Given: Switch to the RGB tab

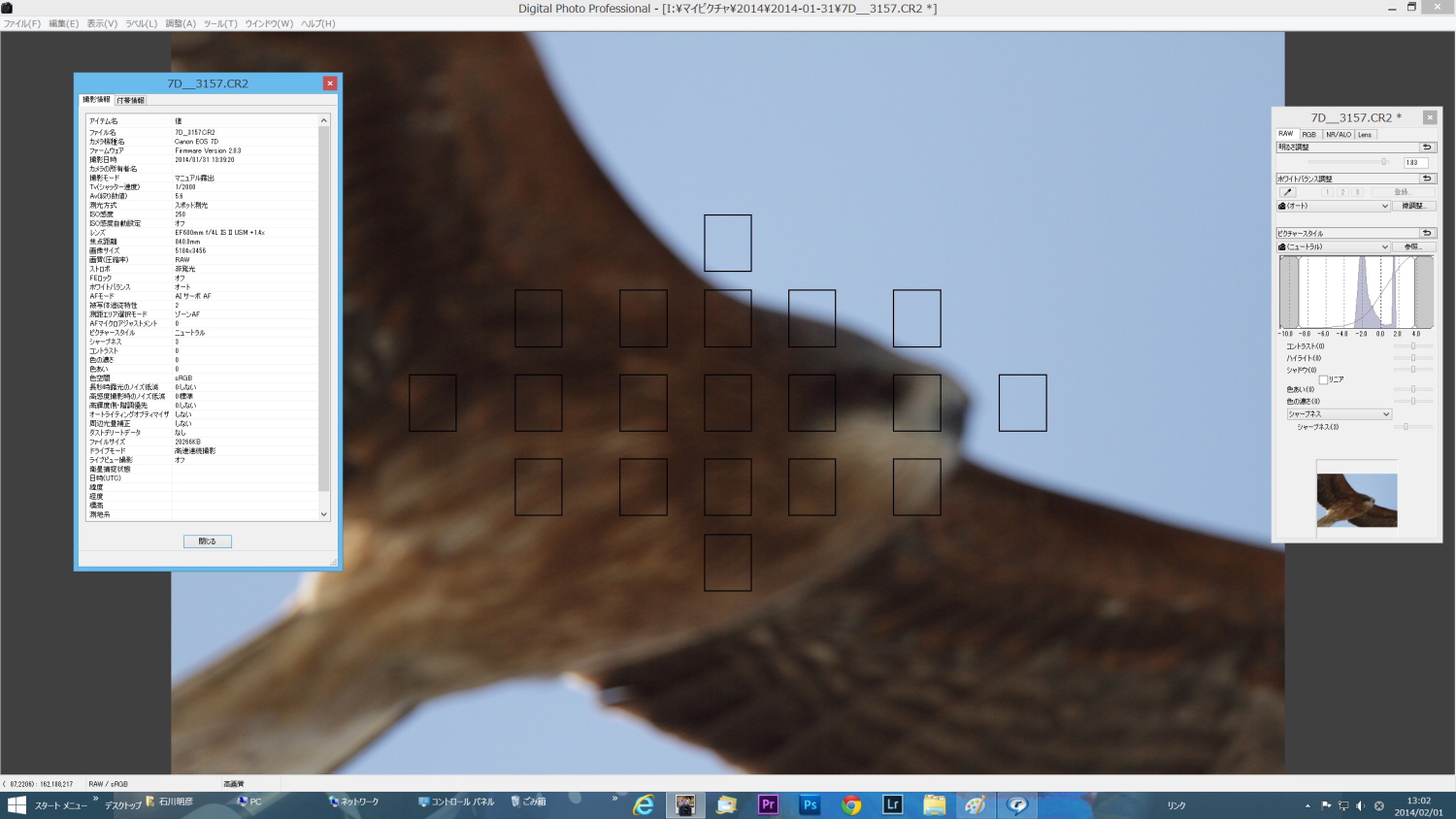Looking at the screenshot, I should pyautogui.click(x=1309, y=134).
